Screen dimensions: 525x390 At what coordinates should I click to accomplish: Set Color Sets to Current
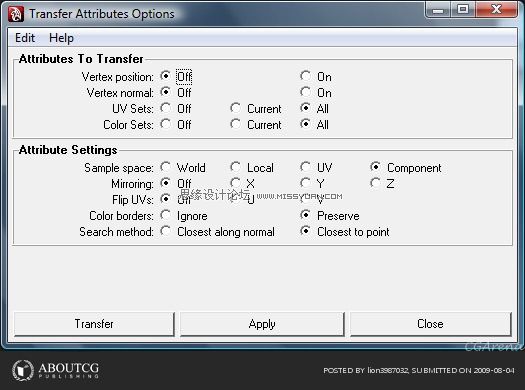tap(235, 124)
